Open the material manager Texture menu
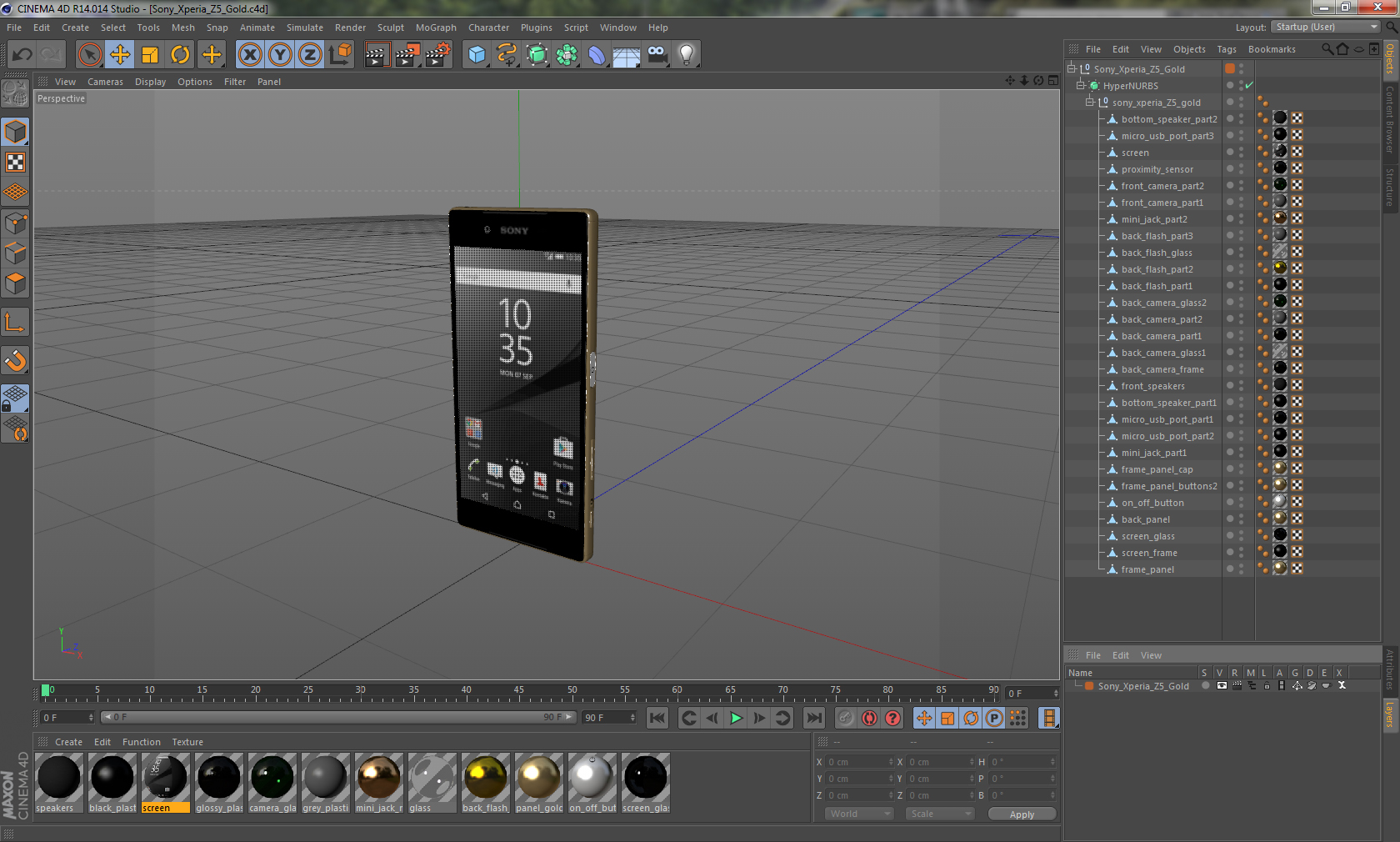1400x842 pixels. [187, 742]
